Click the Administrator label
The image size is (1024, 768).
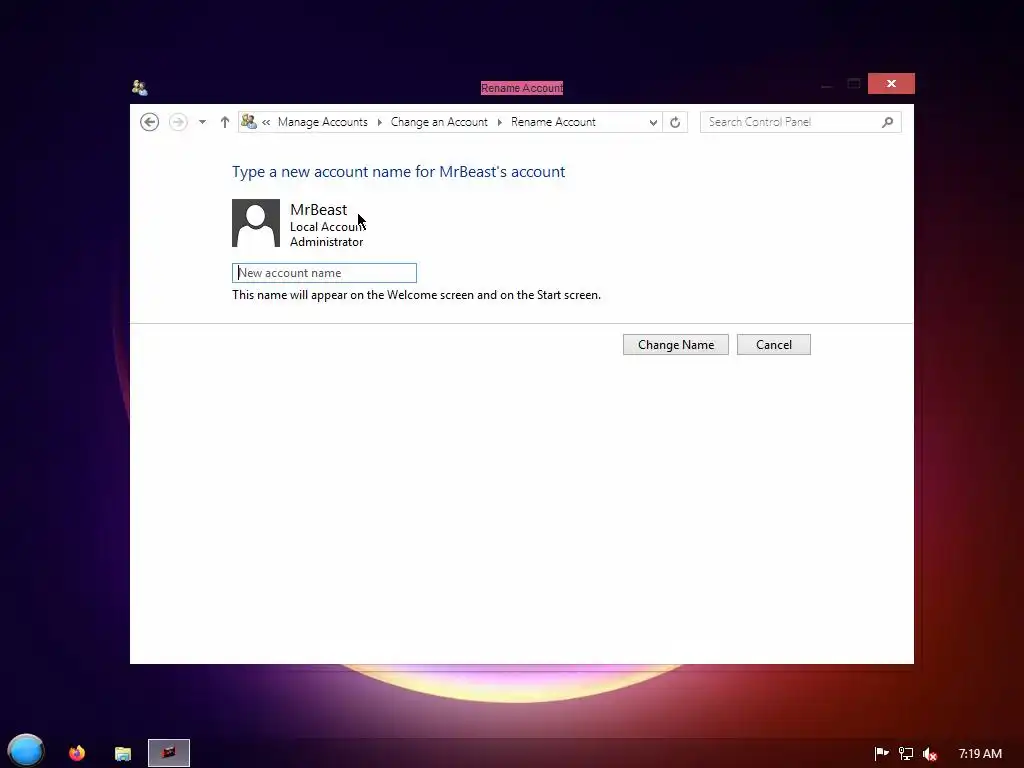click(x=327, y=242)
